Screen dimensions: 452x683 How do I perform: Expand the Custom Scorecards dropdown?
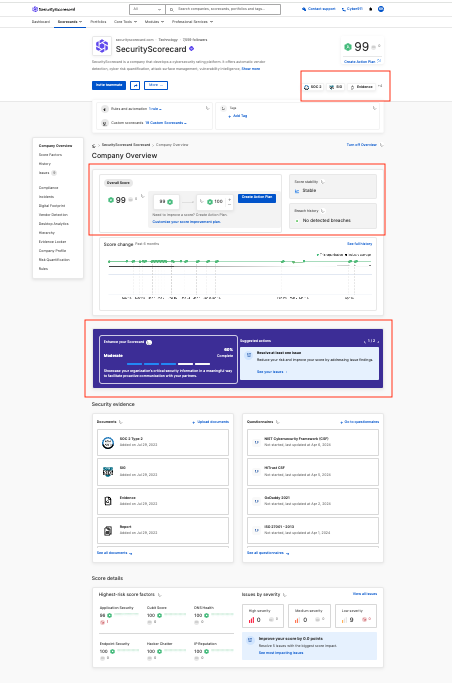166,123
